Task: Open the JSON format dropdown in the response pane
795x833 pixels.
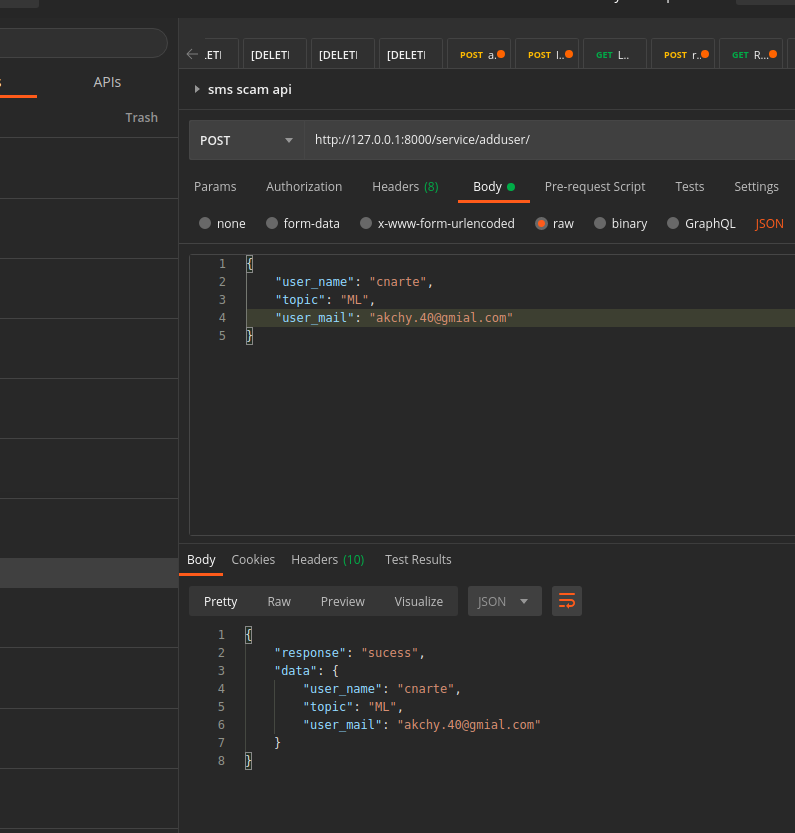Action: click(504, 601)
